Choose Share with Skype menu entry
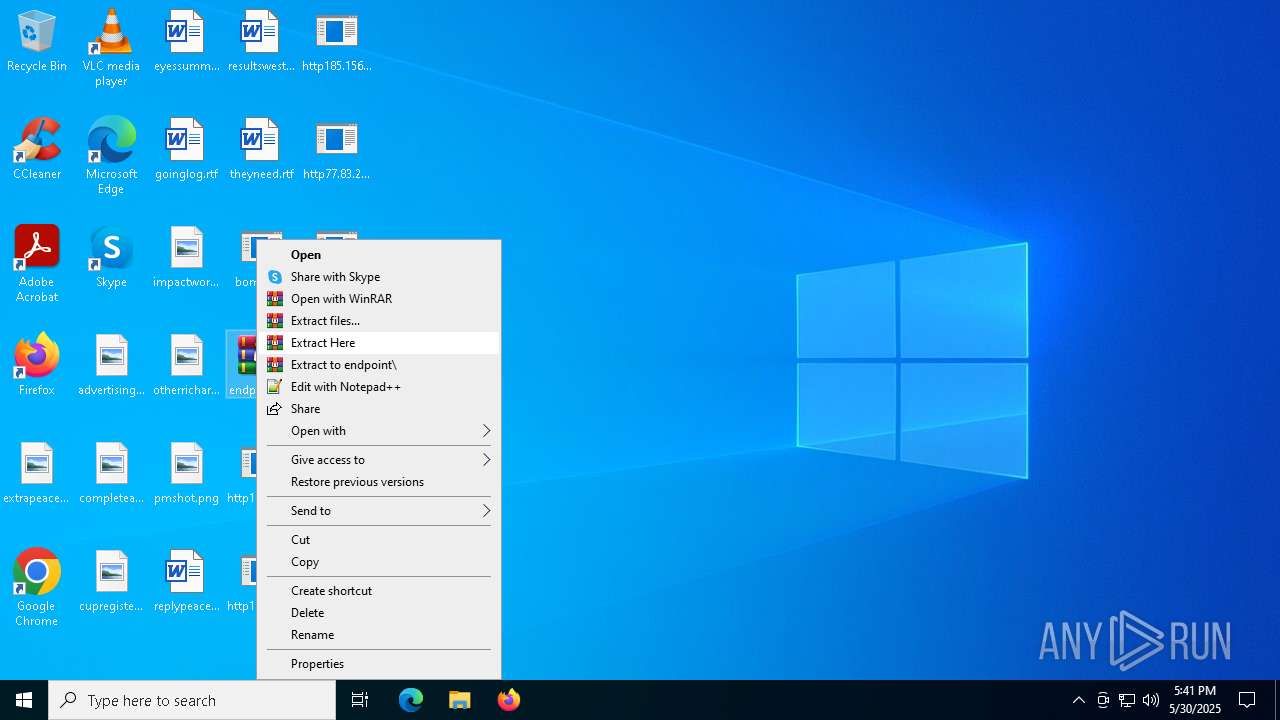This screenshot has width=1280, height=720. pyautogui.click(x=379, y=277)
